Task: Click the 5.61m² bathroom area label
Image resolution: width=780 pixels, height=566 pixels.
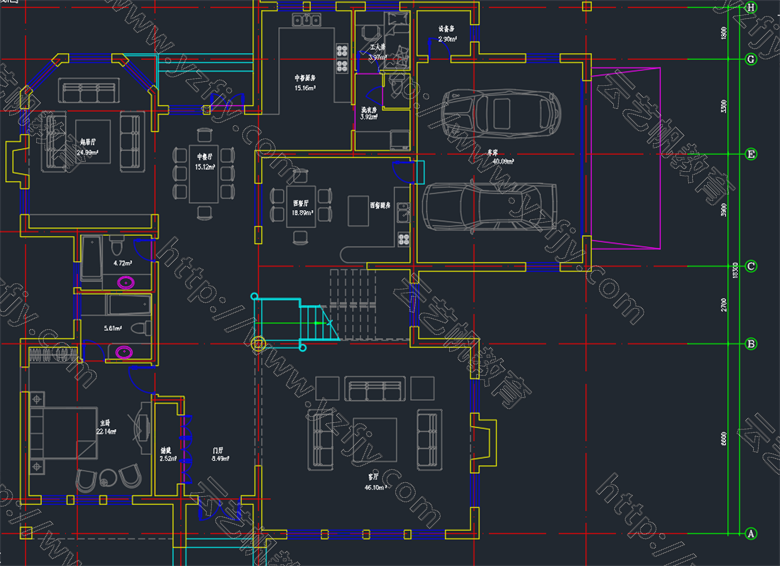Action: click(x=113, y=328)
